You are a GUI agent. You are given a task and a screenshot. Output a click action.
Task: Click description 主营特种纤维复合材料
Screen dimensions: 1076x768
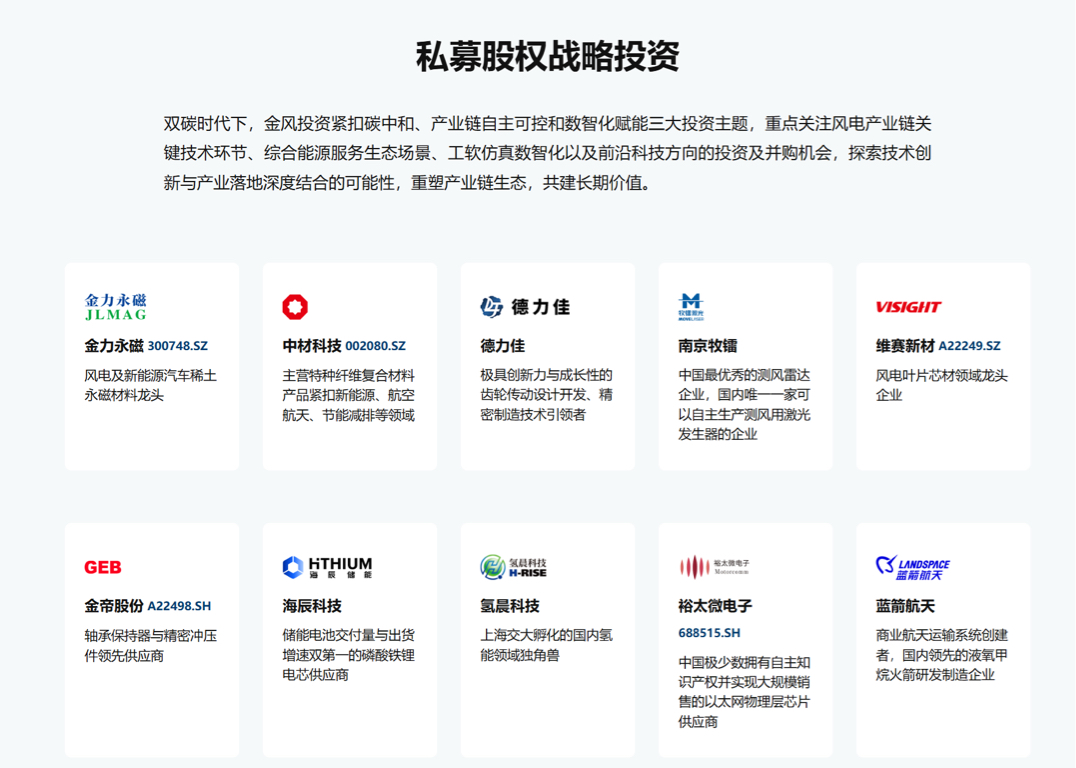click(x=349, y=395)
